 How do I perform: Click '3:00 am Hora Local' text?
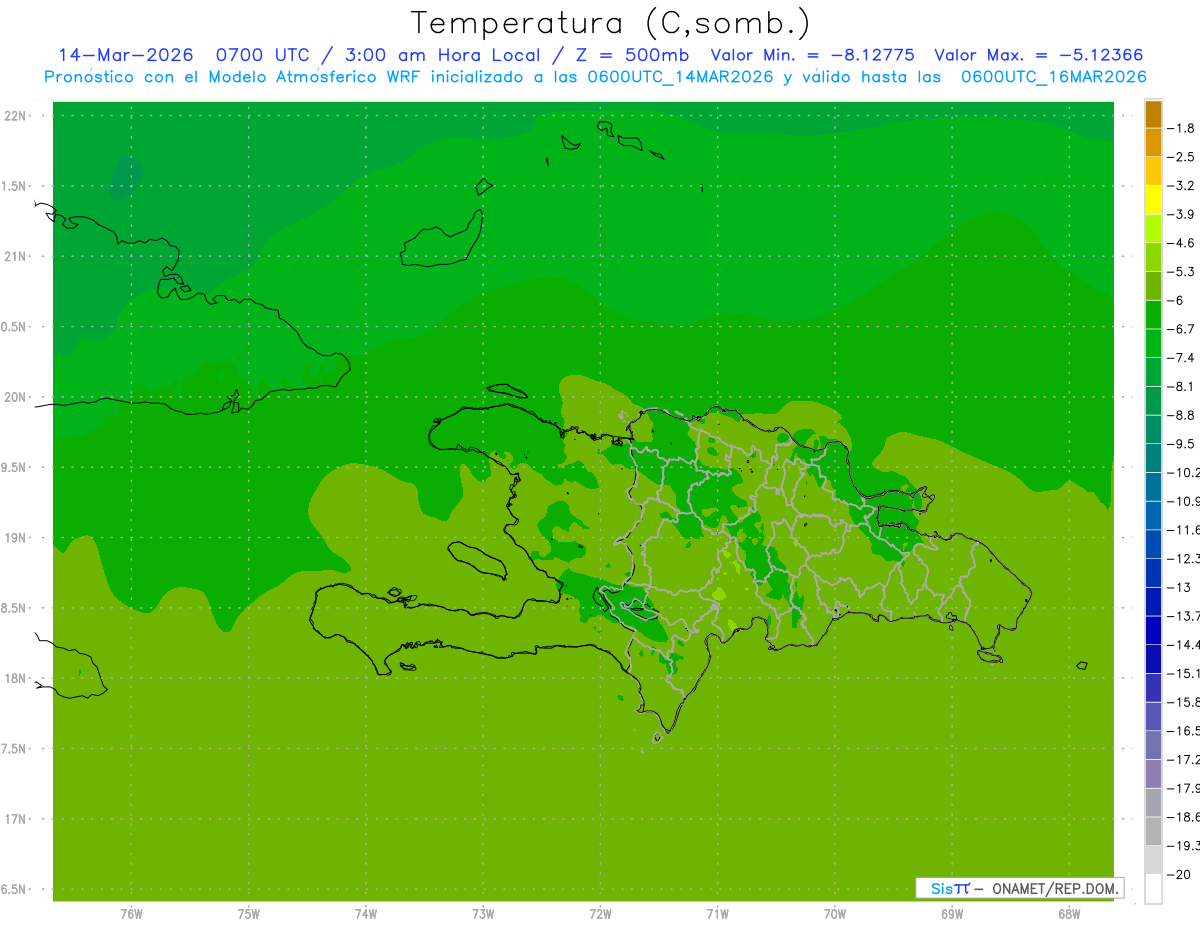[442, 55]
